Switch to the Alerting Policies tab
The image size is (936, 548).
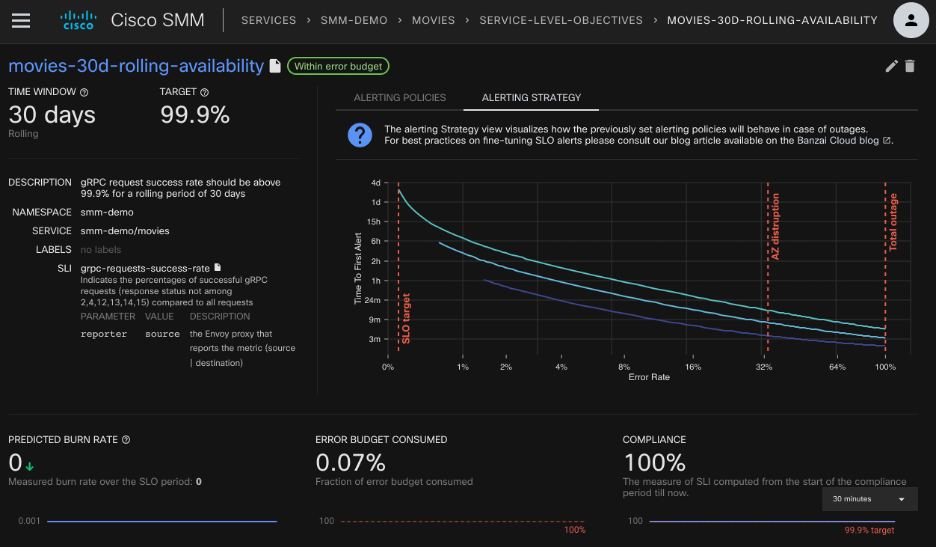tap(400, 98)
